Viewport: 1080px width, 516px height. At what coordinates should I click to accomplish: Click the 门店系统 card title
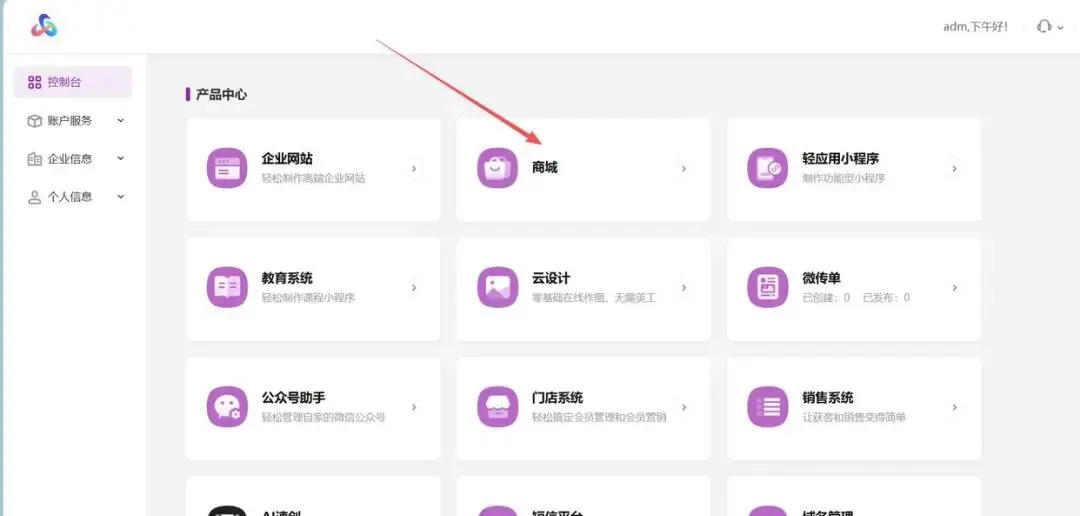557,398
